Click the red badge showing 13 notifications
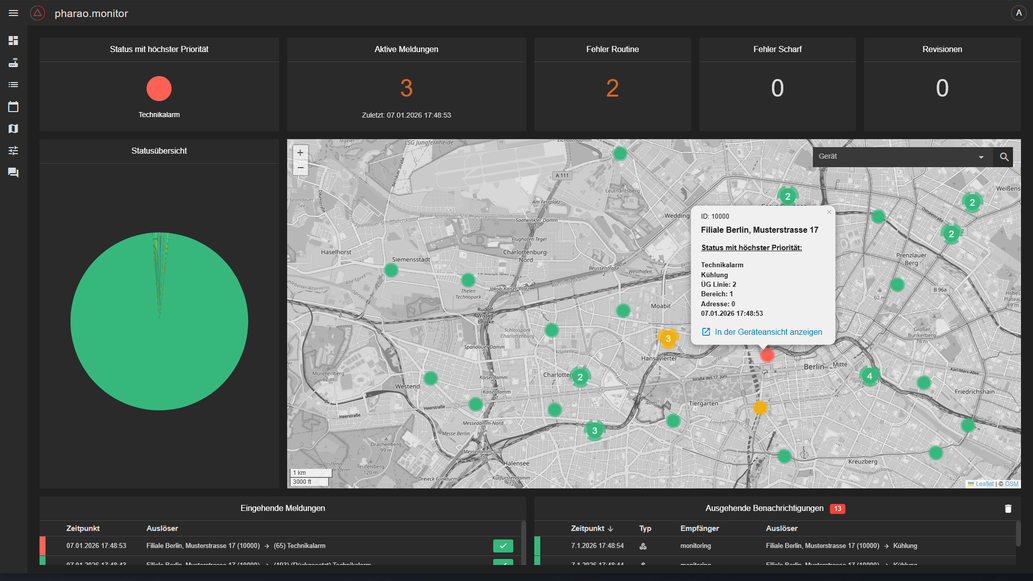This screenshot has height=581, width=1033. [837, 509]
